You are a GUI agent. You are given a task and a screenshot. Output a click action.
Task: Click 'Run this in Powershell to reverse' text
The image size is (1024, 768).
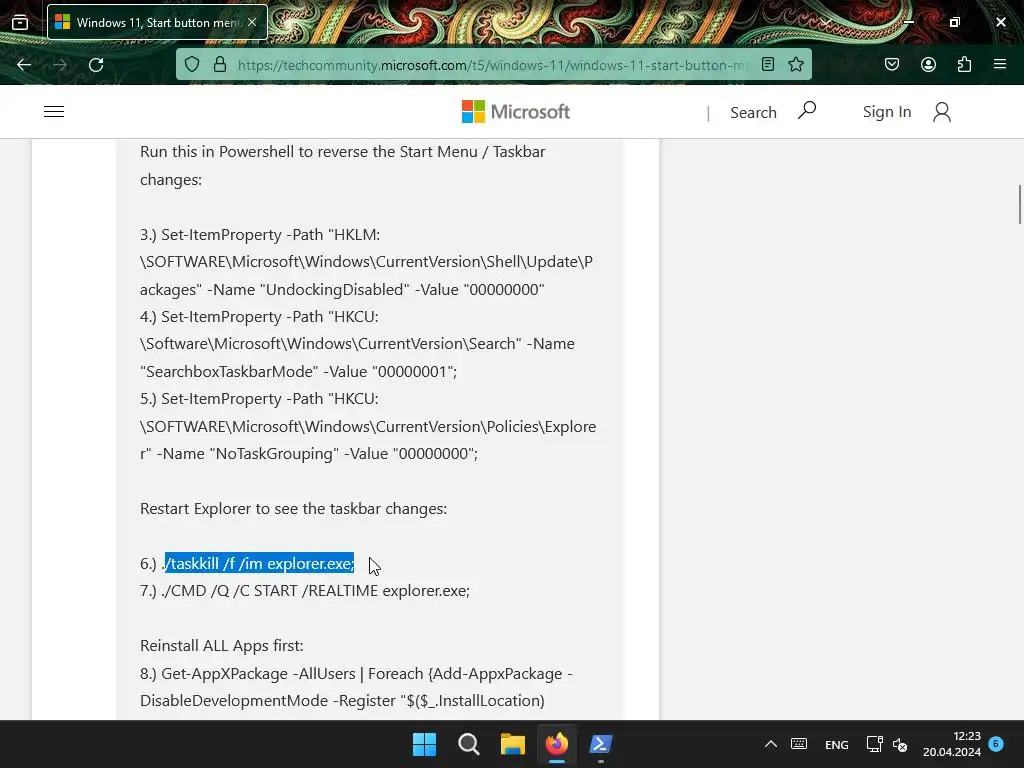click(x=342, y=152)
